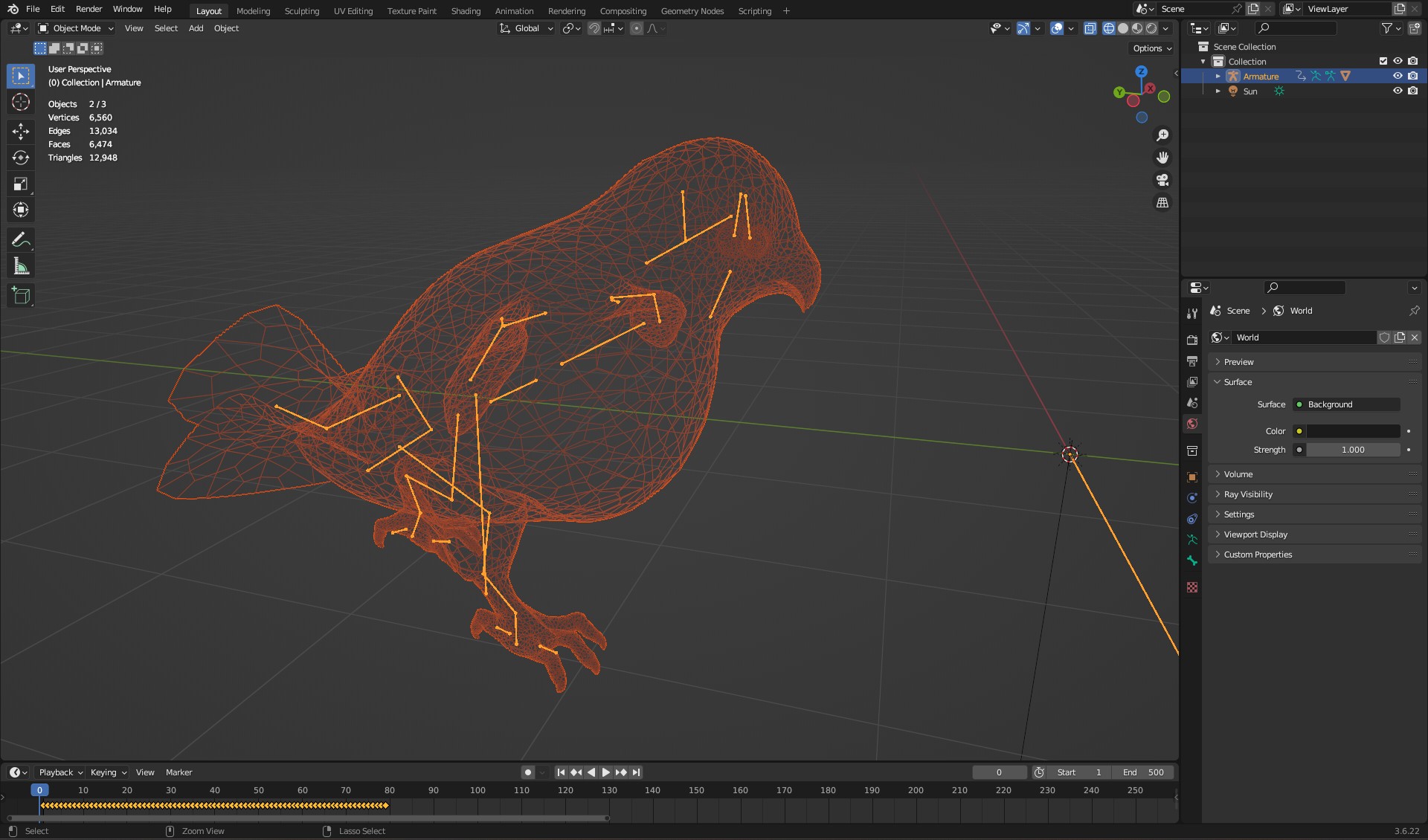Open the Render menu

[x=89, y=9]
